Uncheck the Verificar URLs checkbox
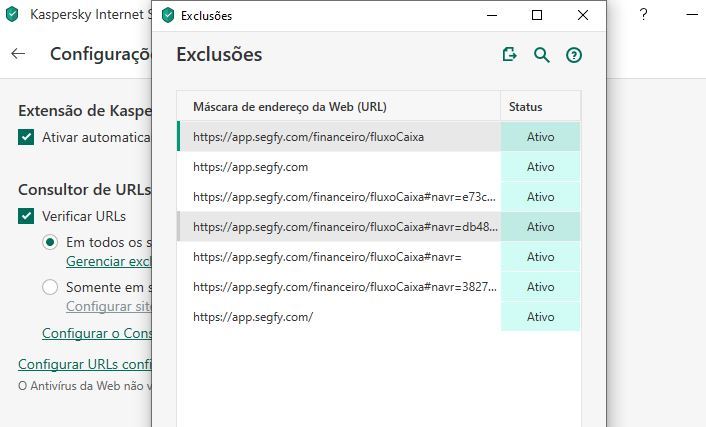This screenshot has height=427, width=706. coord(26,216)
